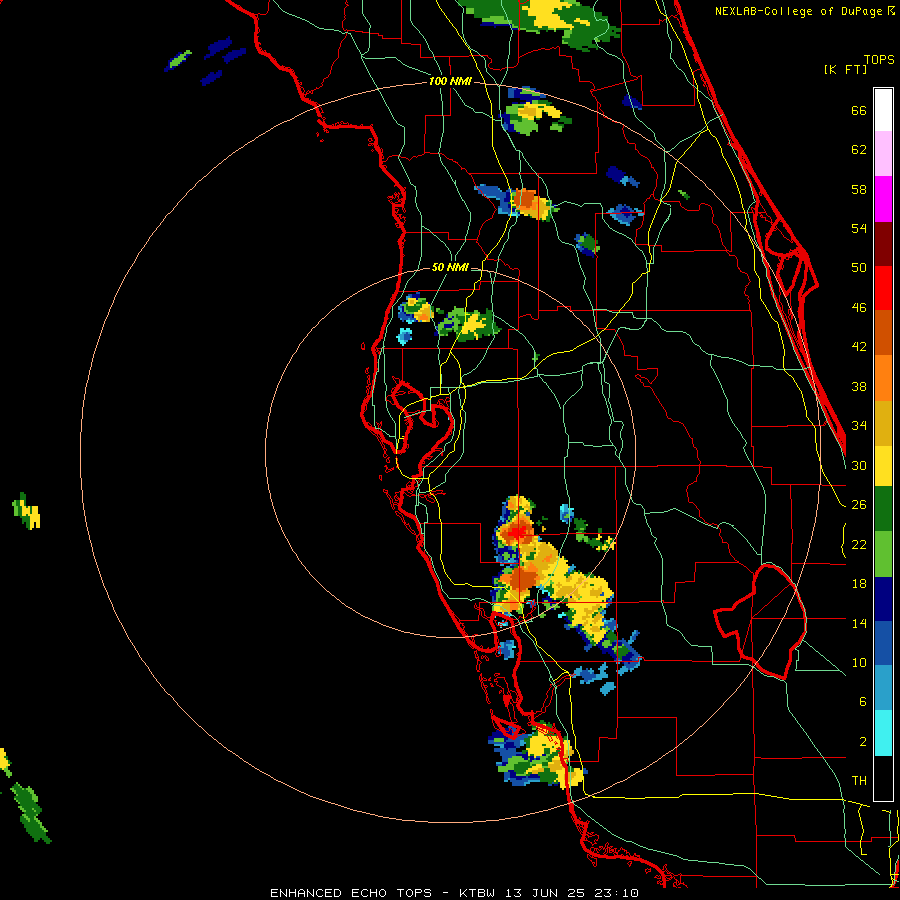Click the legend value 26
900x900 pixels.
pyautogui.click(x=859, y=505)
